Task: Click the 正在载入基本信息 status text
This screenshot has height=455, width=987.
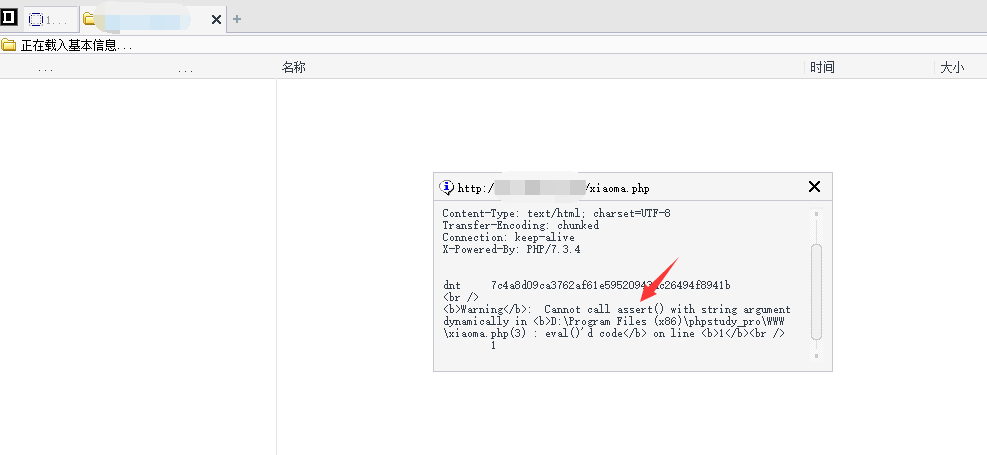Action: (x=76, y=46)
